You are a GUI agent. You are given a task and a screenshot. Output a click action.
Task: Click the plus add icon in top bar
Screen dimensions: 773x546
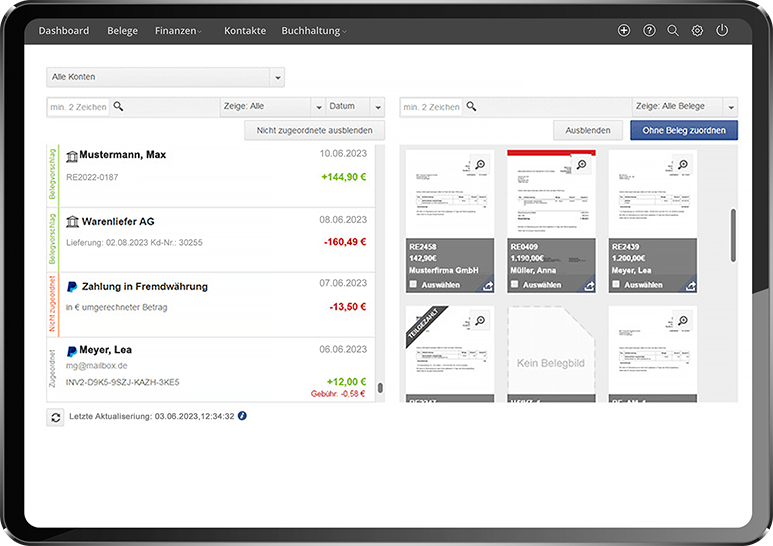[x=624, y=31]
